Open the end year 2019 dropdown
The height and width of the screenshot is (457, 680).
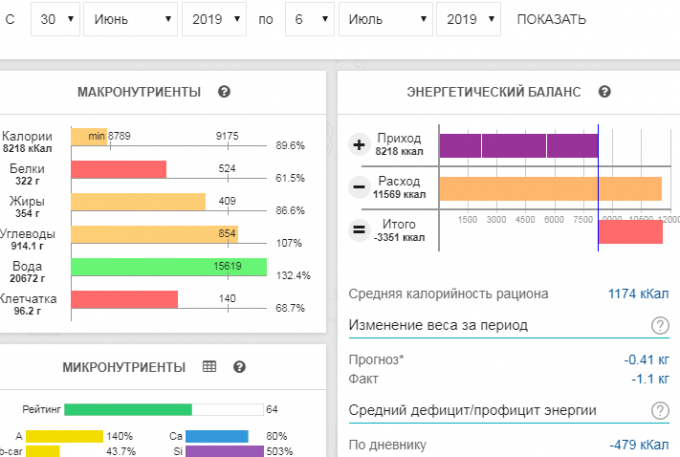click(468, 20)
